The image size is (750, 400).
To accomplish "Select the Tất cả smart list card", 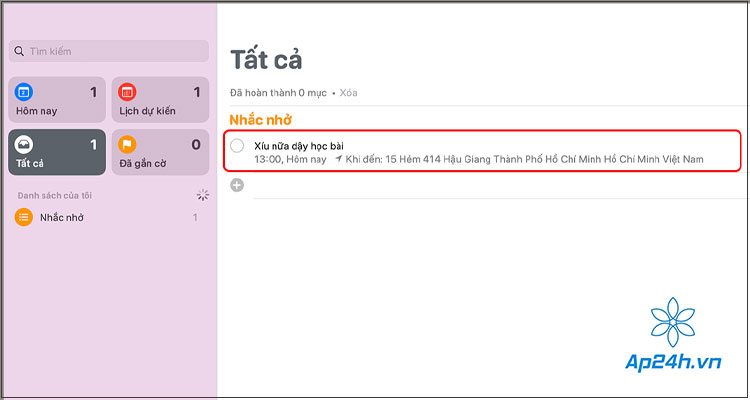I will (x=57, y=152).
